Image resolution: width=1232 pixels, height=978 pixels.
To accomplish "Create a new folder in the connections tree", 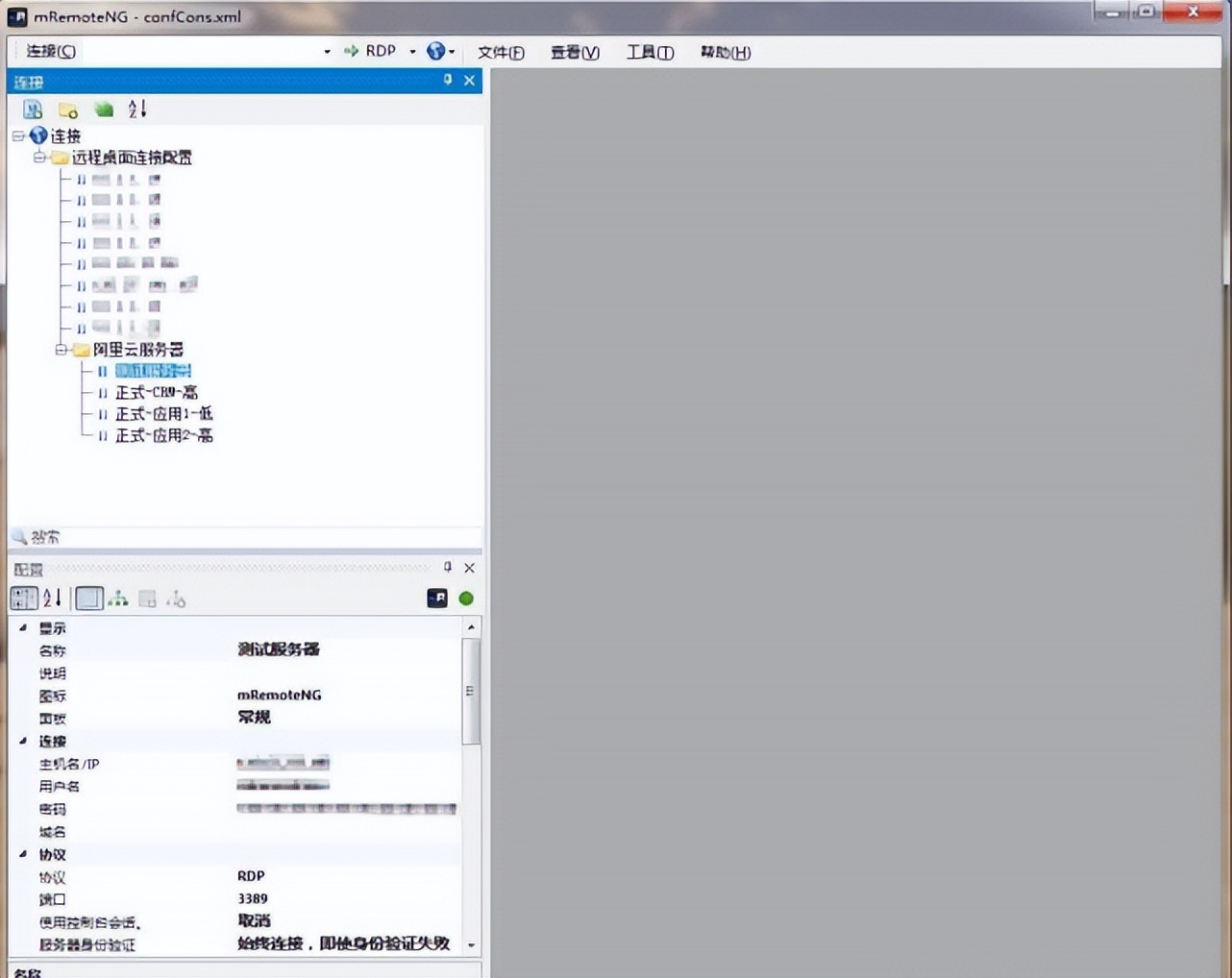I will (67, 109).
